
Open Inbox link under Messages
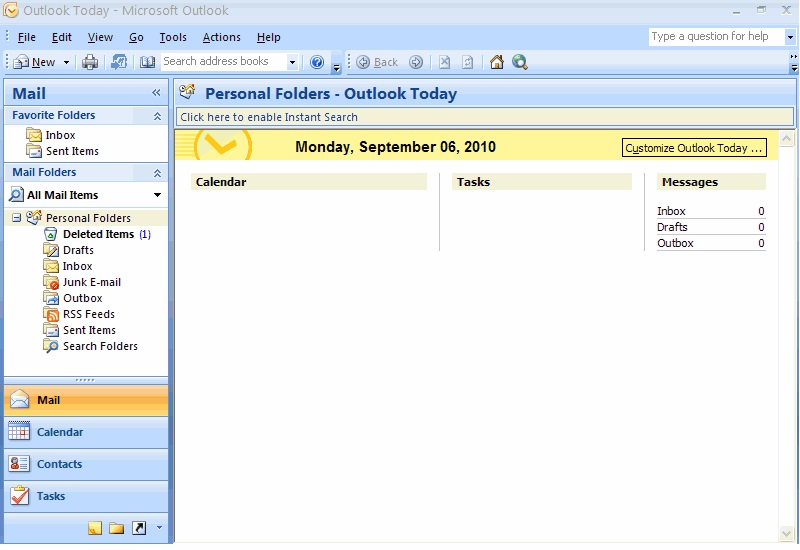(x=671, y=211)
